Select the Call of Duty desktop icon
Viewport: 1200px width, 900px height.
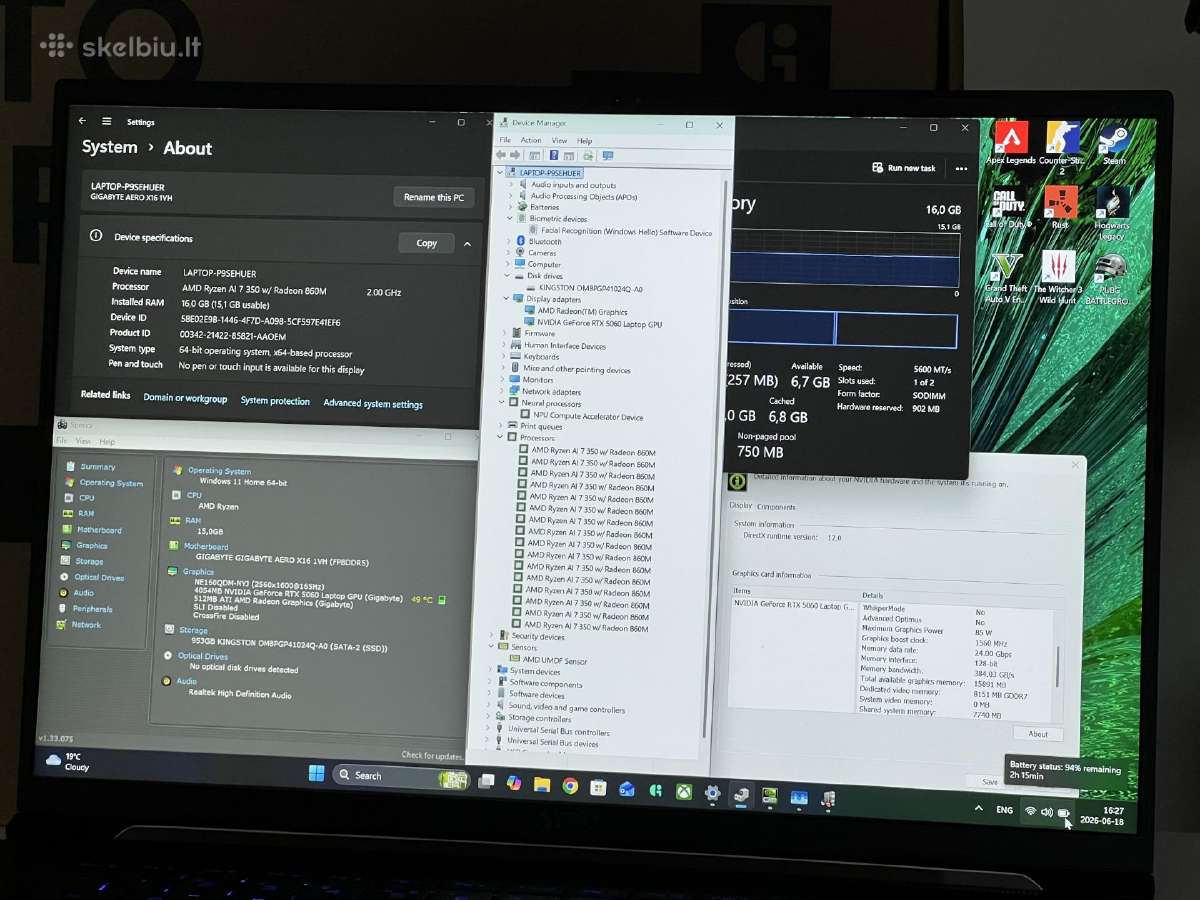1010,207
